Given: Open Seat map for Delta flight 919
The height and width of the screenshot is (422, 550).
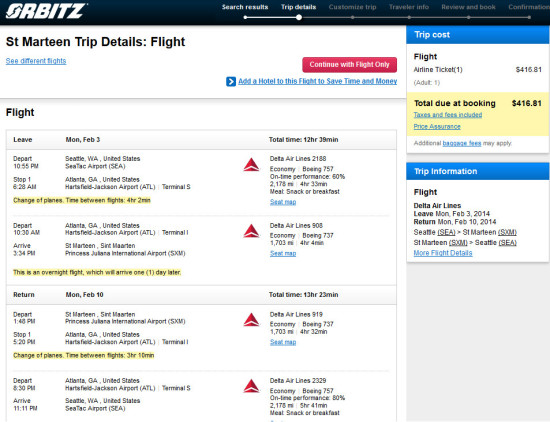Looking at the screenshot, I should pos(283,342).
